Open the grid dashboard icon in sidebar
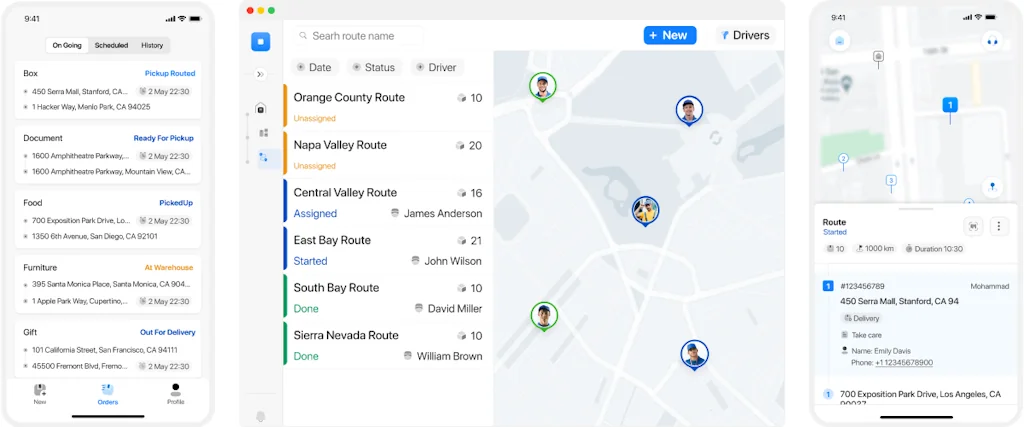Viewport: 1024px width, 427px height. (264, 133)
